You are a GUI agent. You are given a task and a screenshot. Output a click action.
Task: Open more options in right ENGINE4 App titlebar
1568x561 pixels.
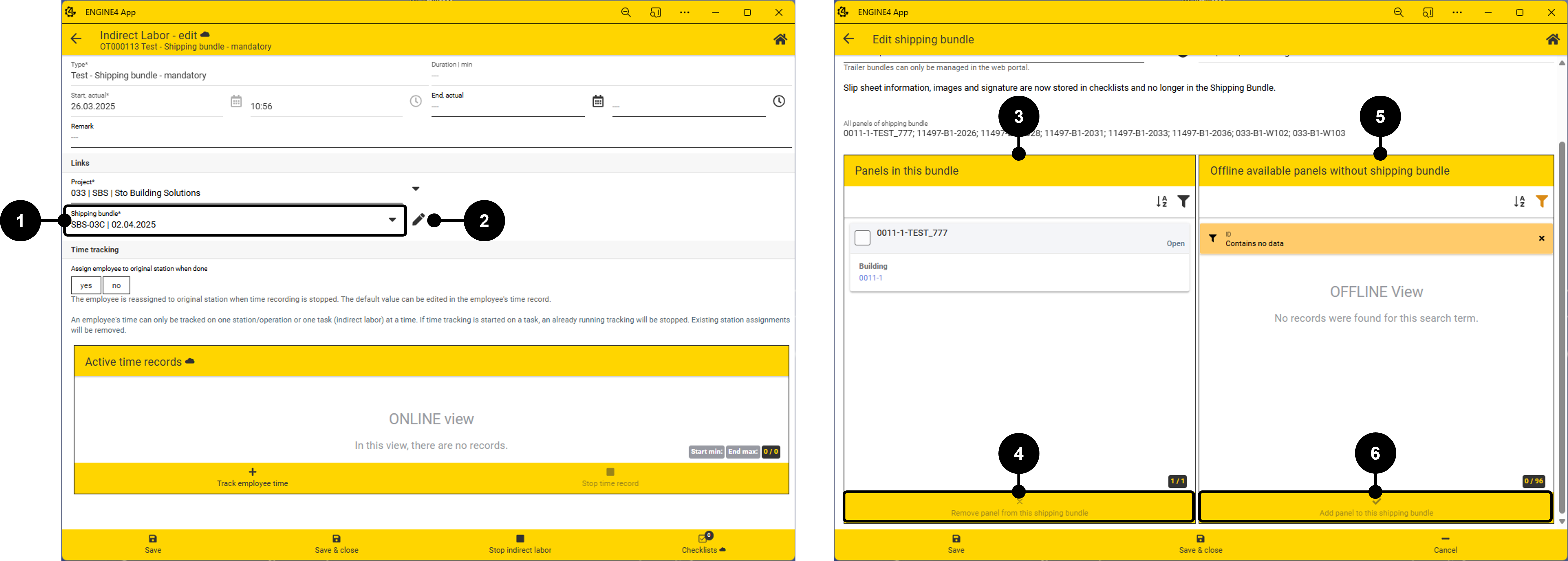click(1457, 12)
